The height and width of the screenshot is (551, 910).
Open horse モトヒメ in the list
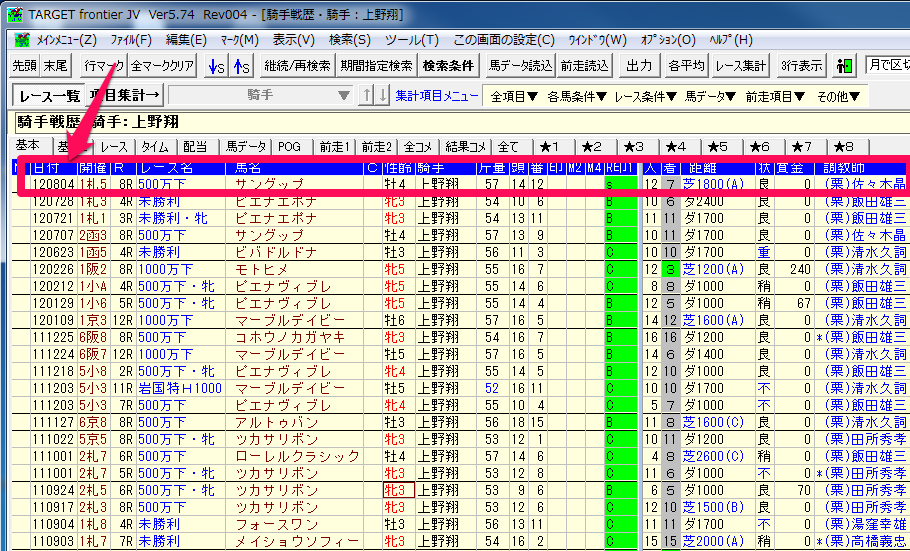click(x=263, y=269)
